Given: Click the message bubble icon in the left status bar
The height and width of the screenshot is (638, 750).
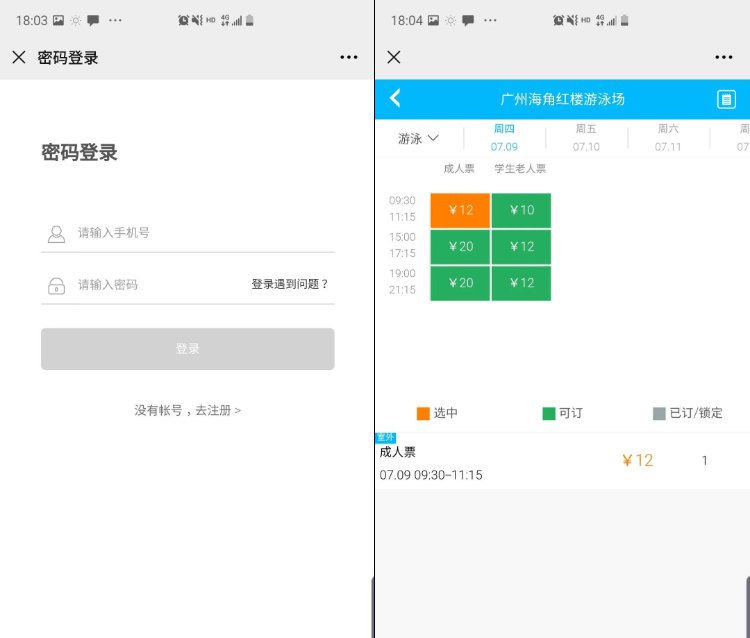Looking at the screenshot, I should 93,20.
